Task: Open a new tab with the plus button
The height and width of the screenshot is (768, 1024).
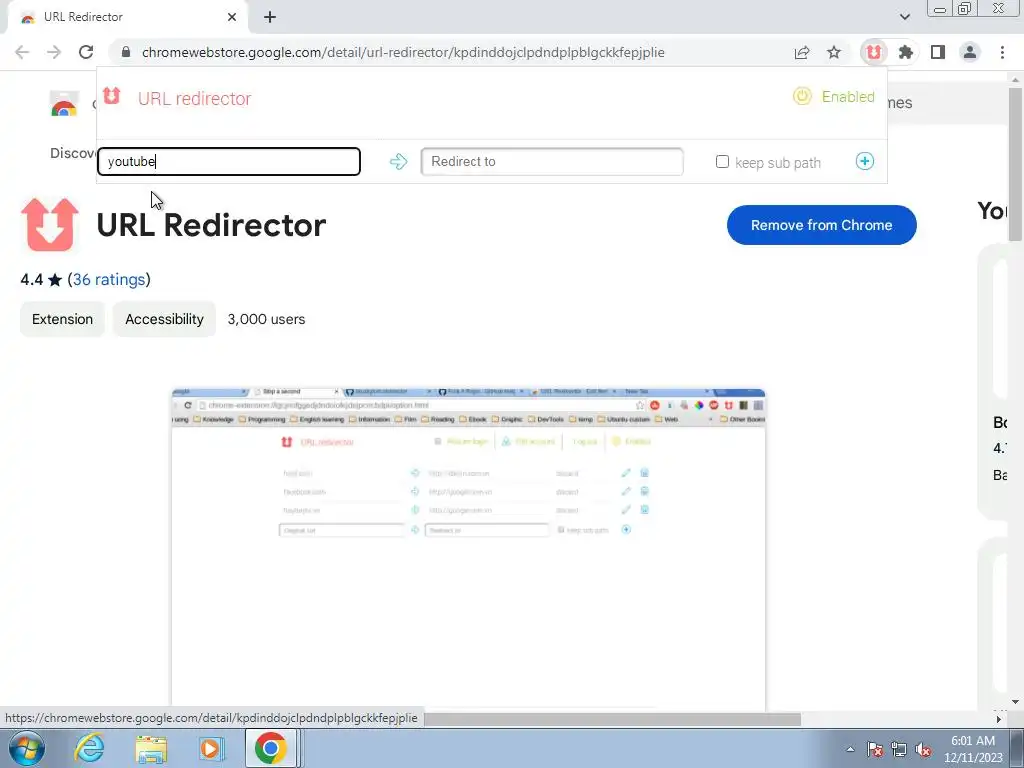Action: coord(270,17)
